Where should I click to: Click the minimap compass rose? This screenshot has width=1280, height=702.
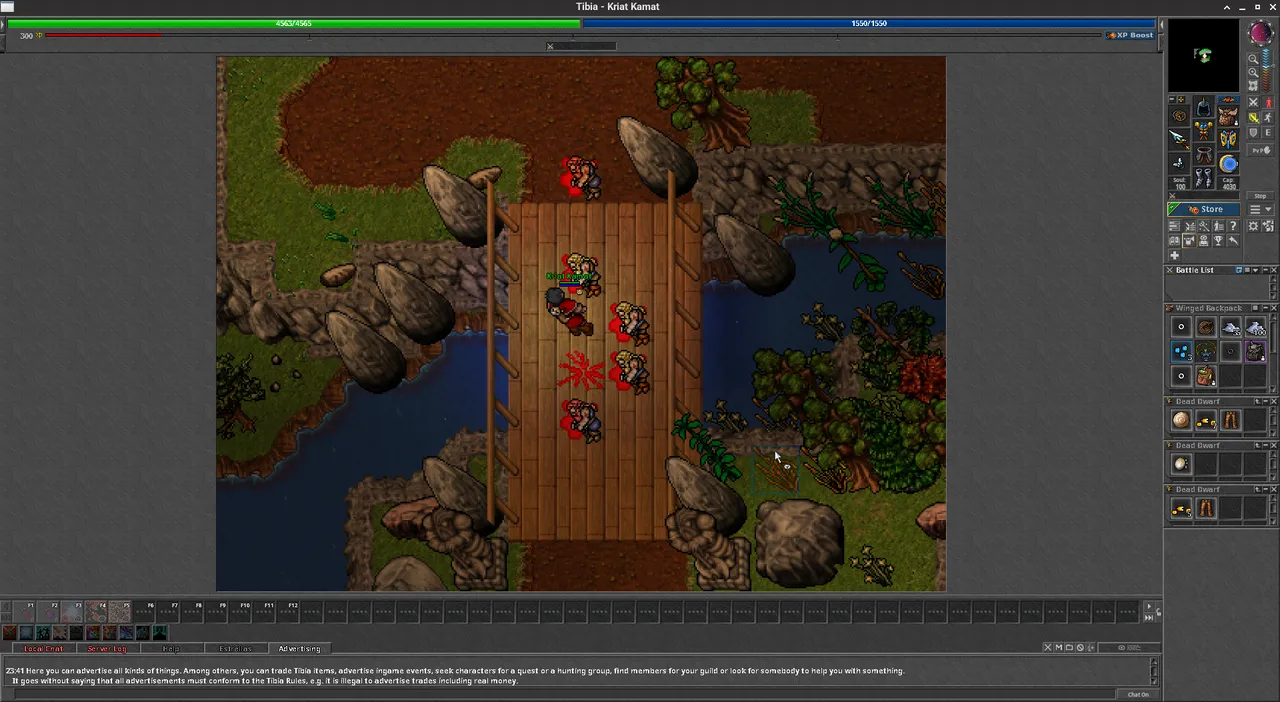1261,31
